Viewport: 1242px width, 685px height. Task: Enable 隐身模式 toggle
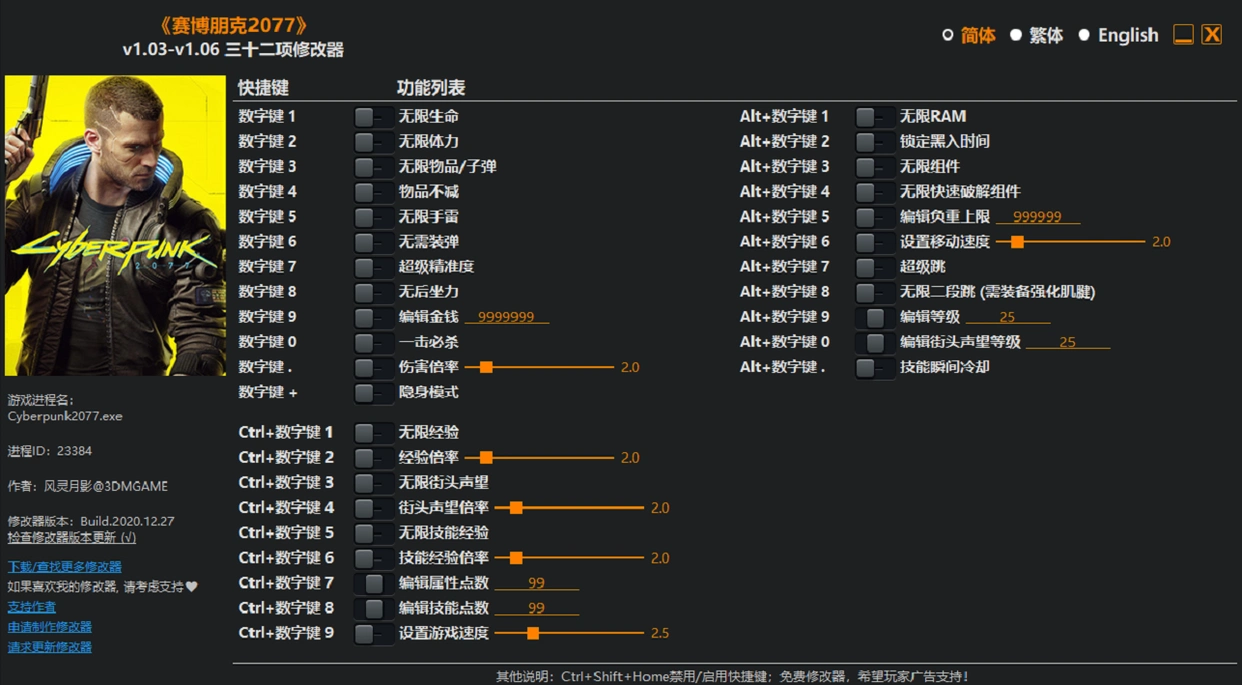pyautogui.click(x=373, y=392)
